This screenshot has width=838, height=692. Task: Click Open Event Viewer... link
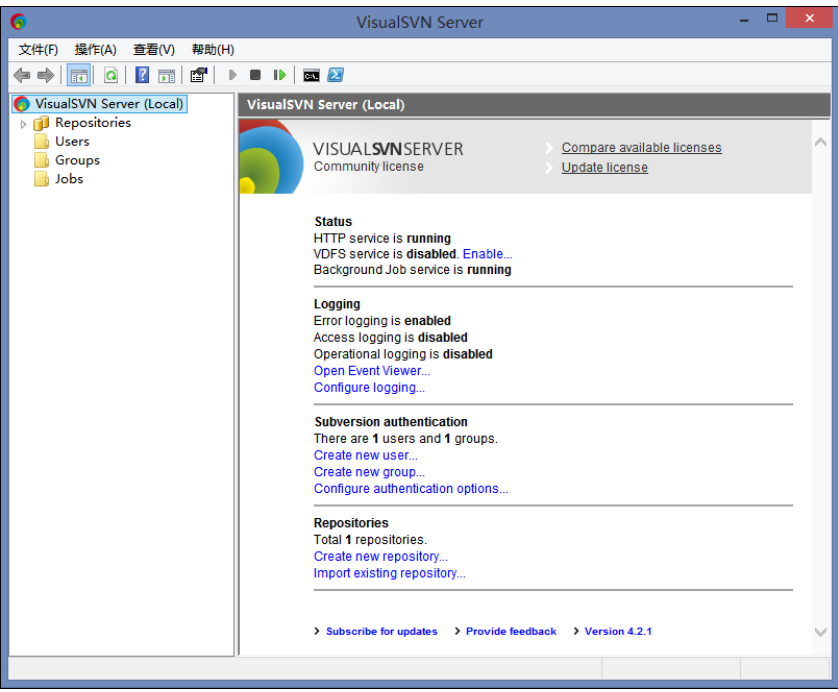[x=372, y=371]
